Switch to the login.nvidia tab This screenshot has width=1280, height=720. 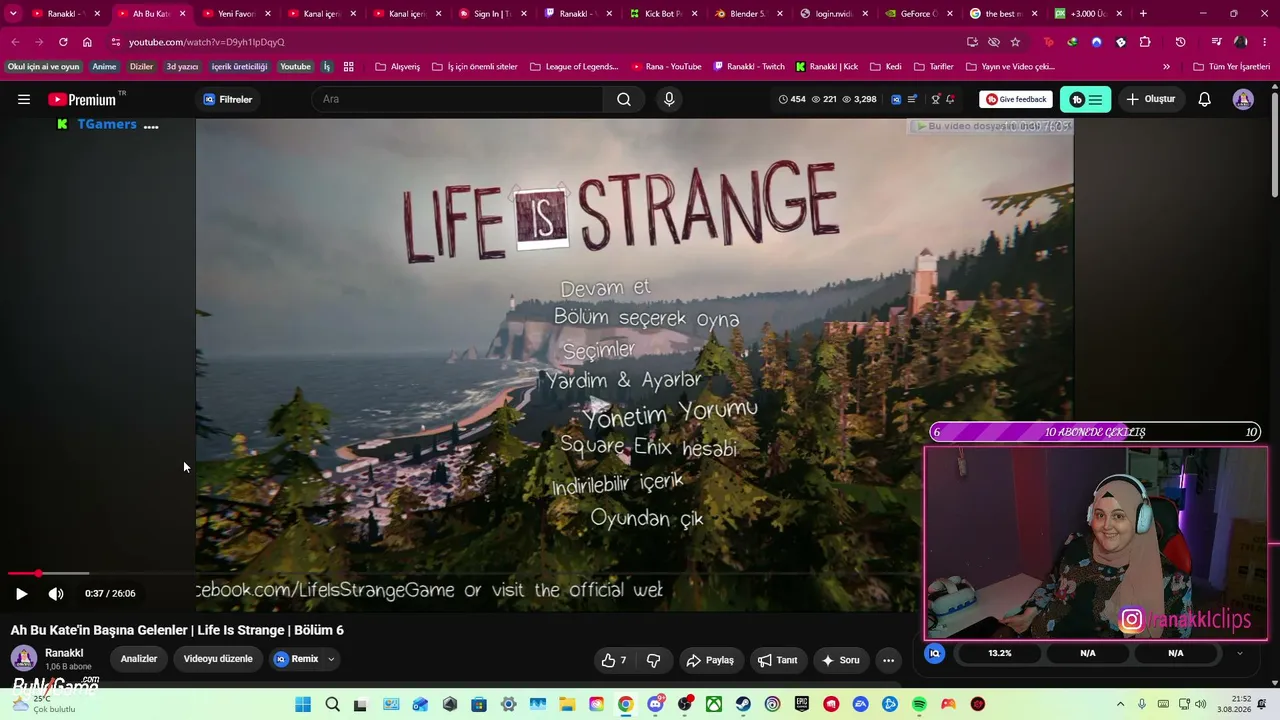coord(834,14)
